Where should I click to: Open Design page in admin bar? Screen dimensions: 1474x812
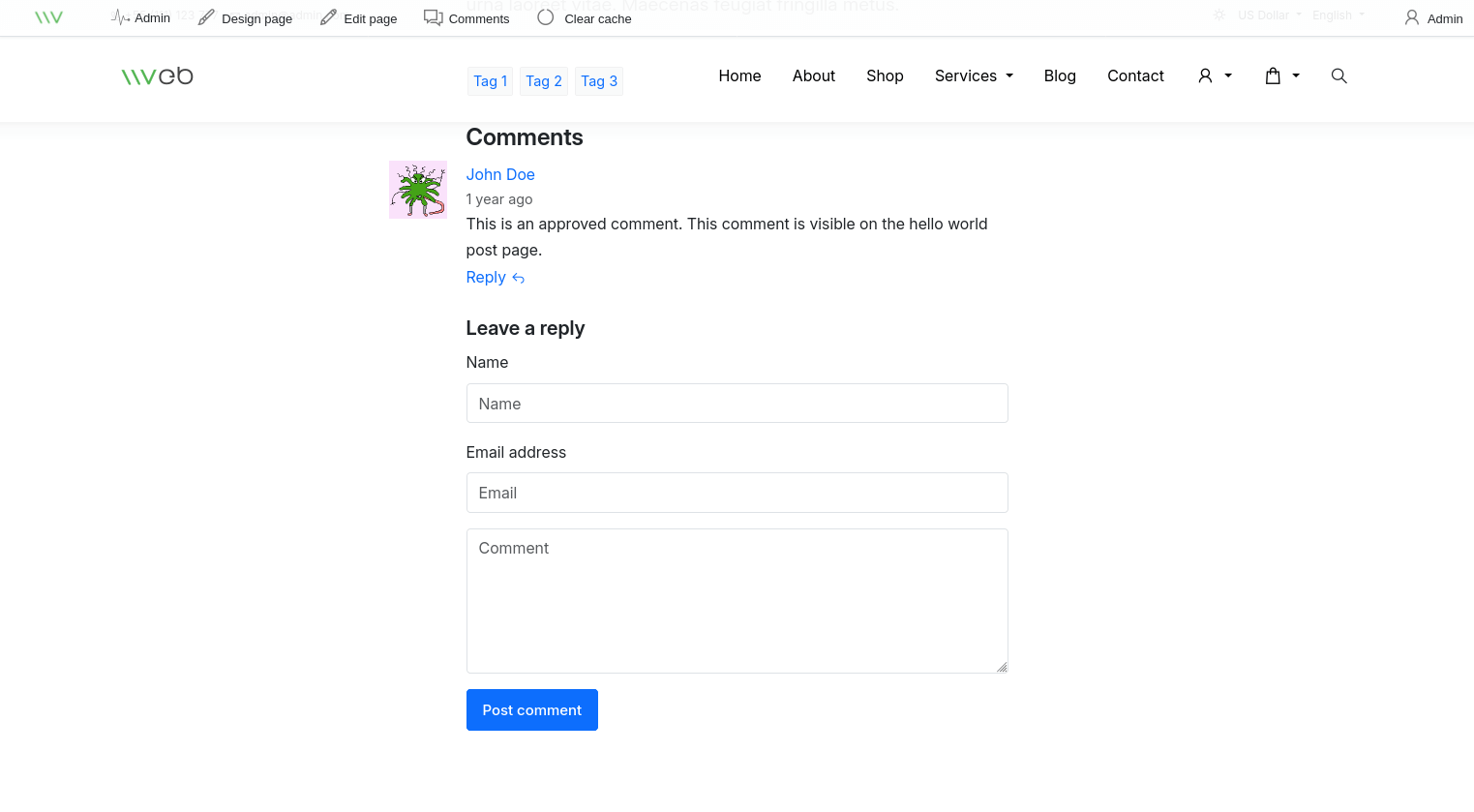(245, 18)
